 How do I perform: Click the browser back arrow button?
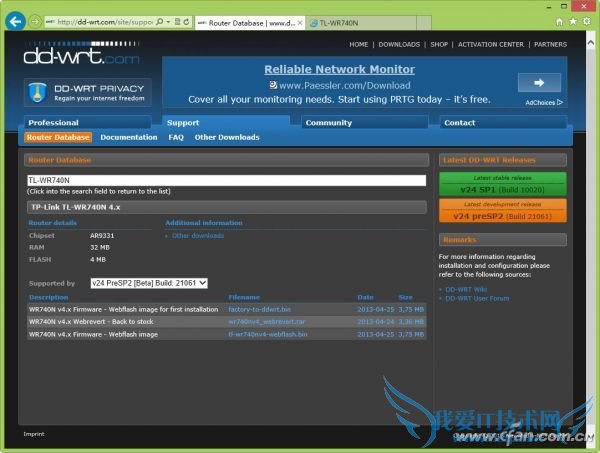(x=15, y=21)
